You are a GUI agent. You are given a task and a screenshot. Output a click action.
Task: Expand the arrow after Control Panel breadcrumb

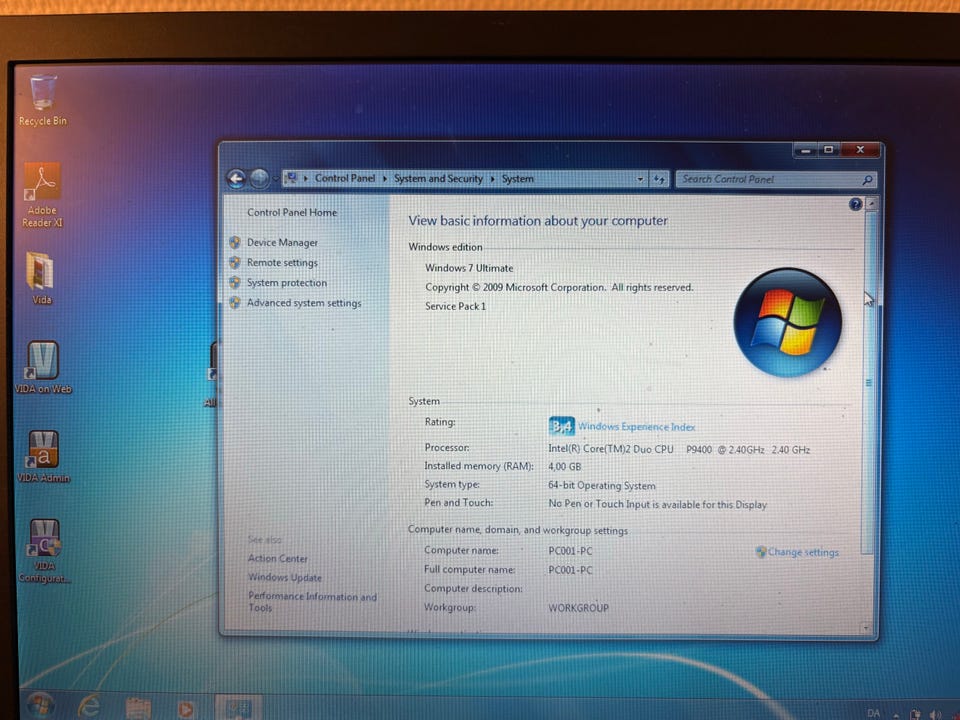coord(384,179)
